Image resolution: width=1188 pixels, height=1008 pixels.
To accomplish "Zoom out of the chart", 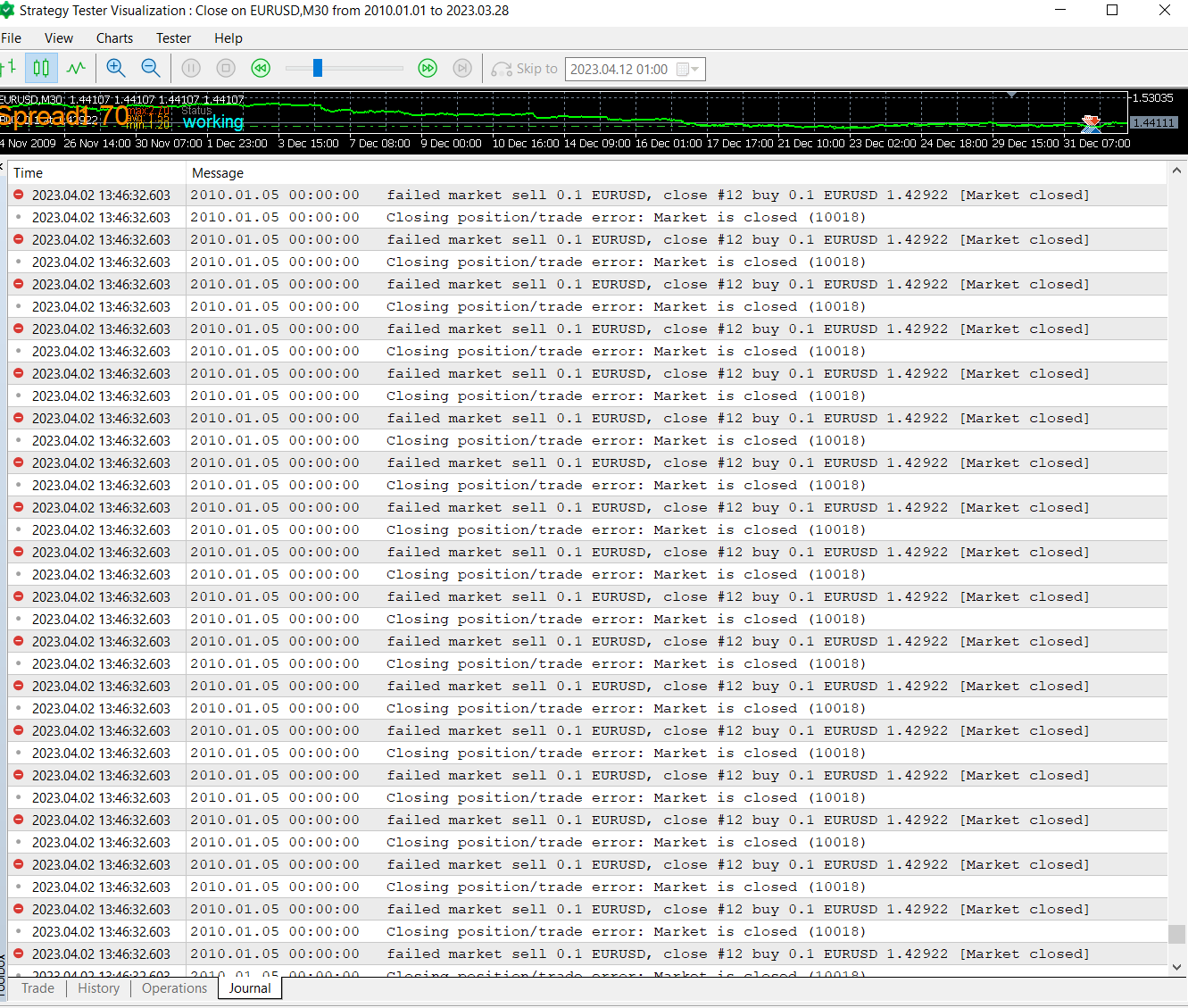I will click(x=151, y=68).
